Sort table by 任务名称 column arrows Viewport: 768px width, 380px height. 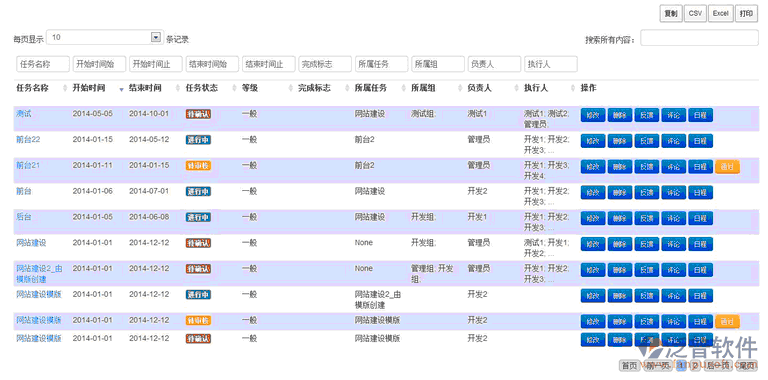point(65,89)
